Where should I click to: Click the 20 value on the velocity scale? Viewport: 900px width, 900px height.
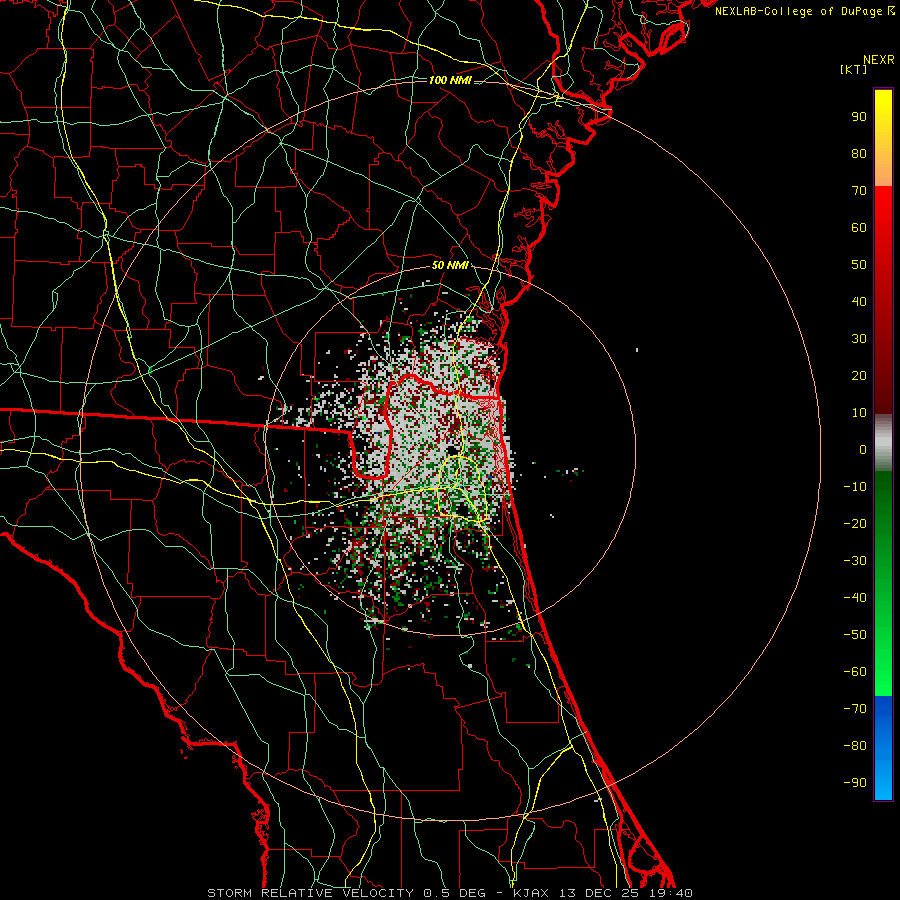click(x=859, y=375)
